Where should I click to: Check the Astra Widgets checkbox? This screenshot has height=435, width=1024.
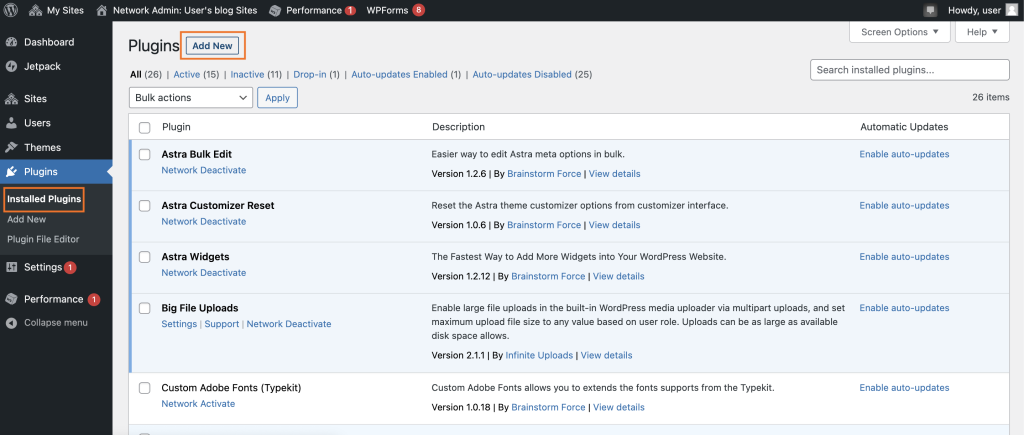(145, 257)
